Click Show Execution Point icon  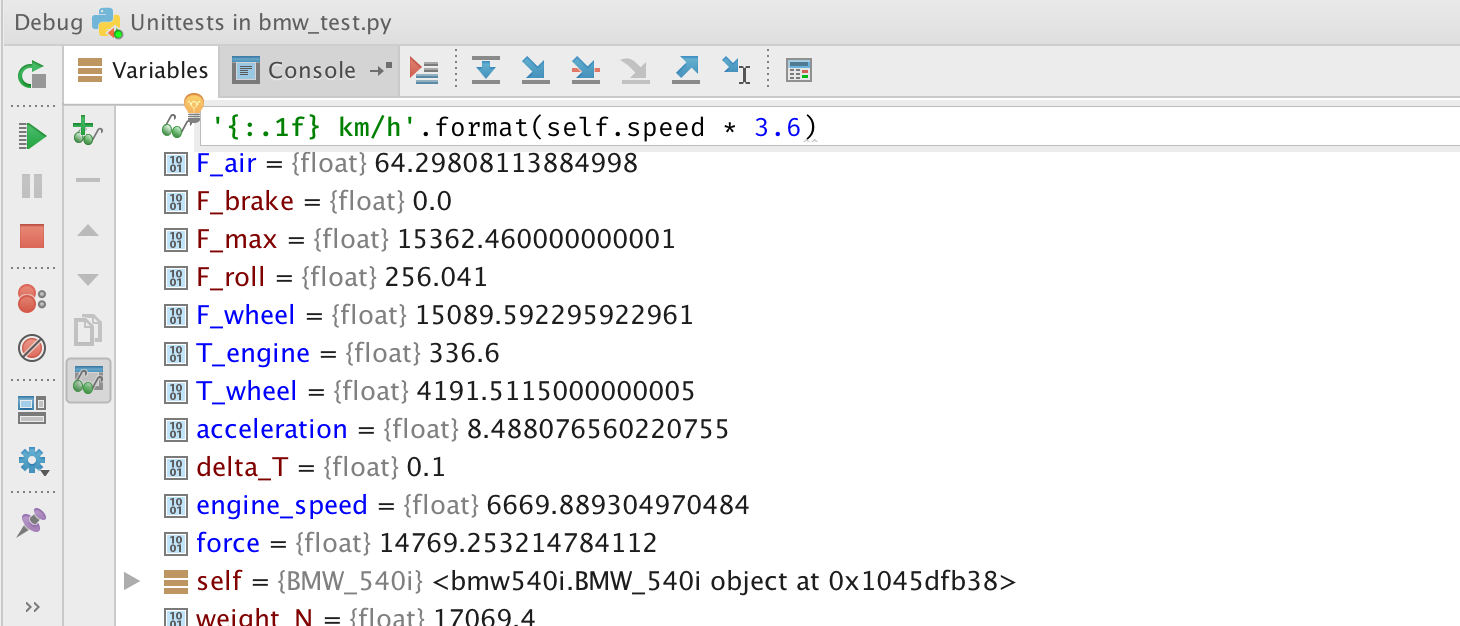[x=425, y=70]
